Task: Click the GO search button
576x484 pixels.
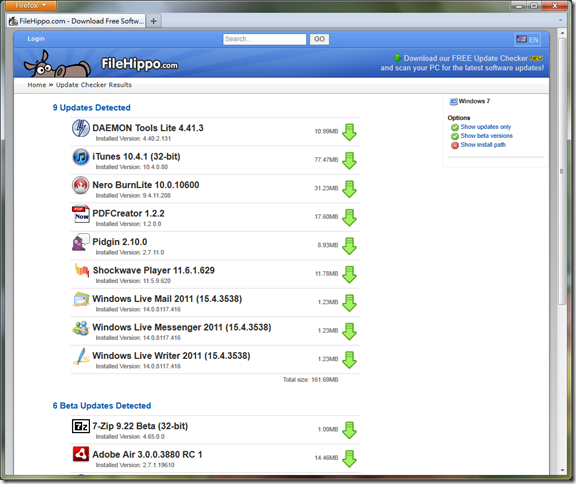Action: click(319, 39)
